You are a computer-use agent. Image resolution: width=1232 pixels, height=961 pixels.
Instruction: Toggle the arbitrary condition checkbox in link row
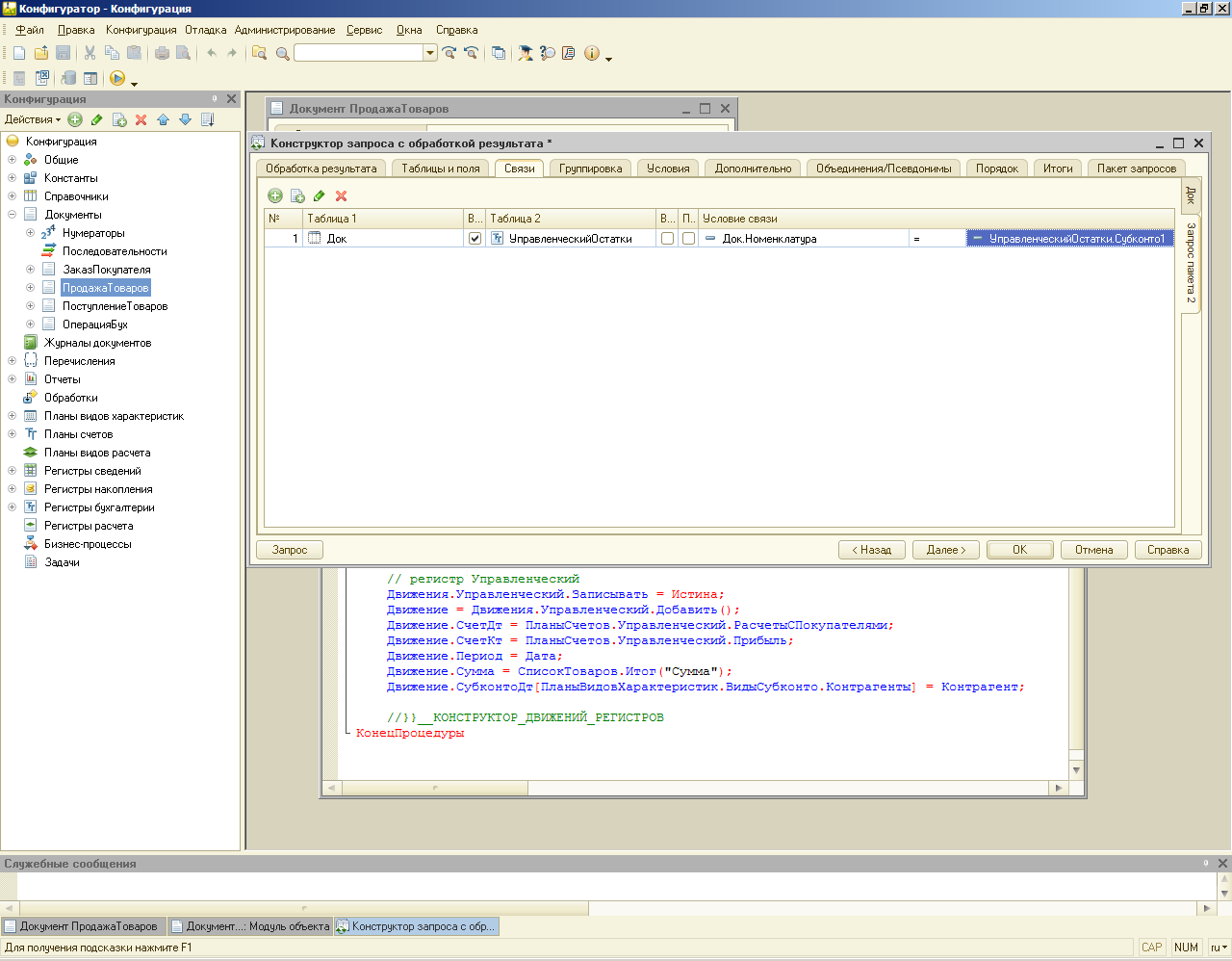click(x=688, y=239)
